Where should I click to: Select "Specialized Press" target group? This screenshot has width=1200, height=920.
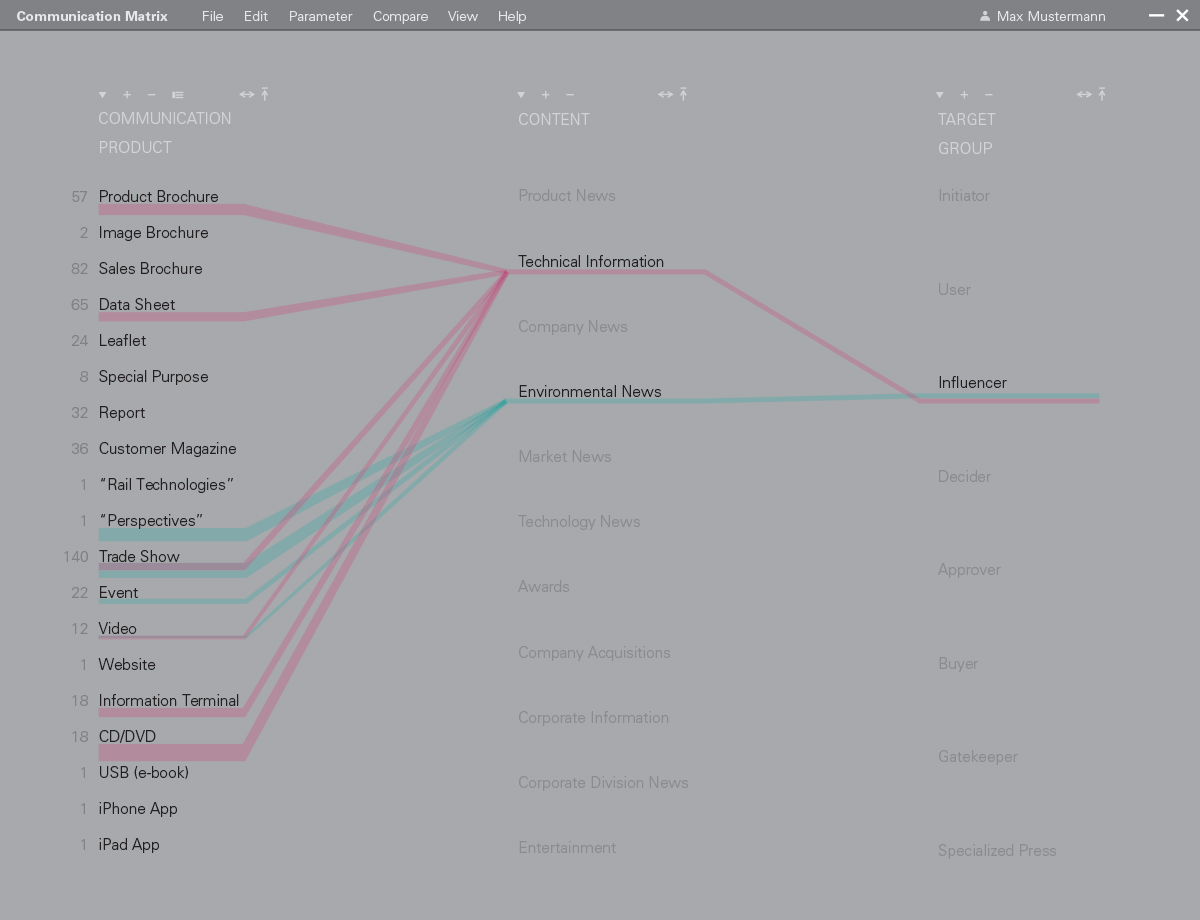point(997,851)
